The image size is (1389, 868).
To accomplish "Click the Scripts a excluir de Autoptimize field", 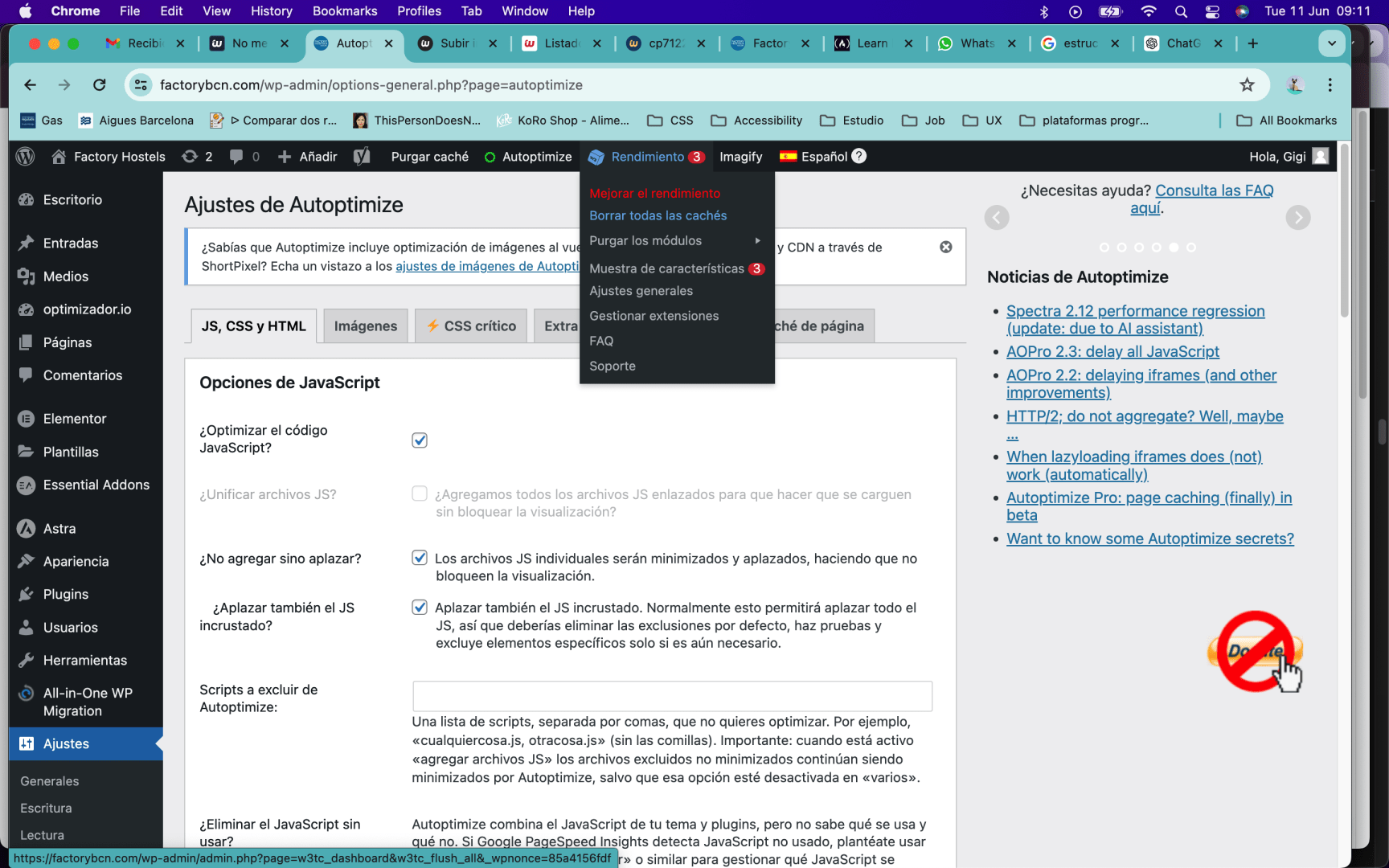I will point(672,696).
